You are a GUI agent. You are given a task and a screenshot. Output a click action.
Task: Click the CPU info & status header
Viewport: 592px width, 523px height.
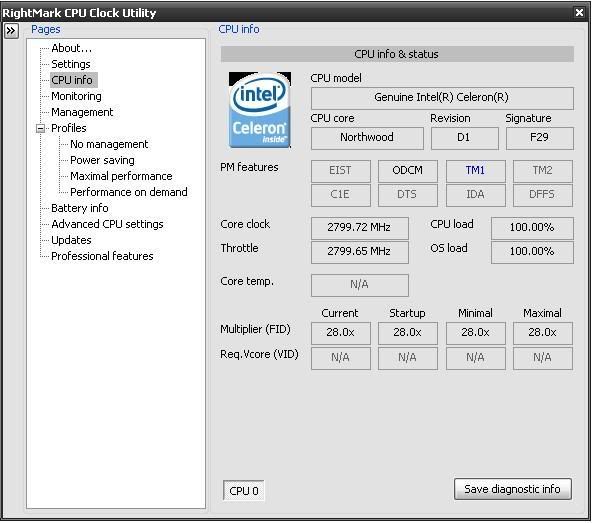coord(397,54)
